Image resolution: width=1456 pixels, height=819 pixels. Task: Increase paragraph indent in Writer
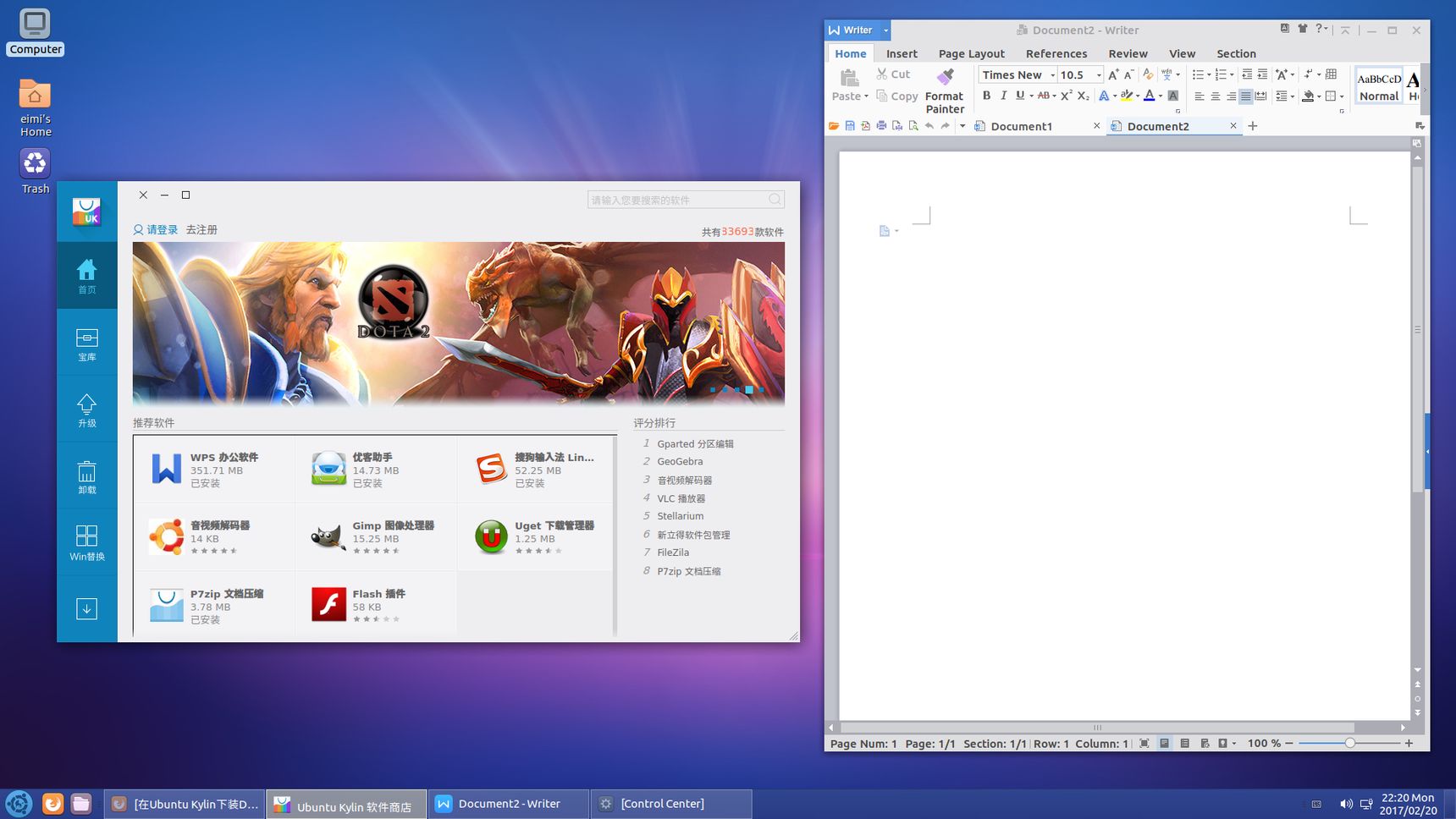coord(1262,74)
